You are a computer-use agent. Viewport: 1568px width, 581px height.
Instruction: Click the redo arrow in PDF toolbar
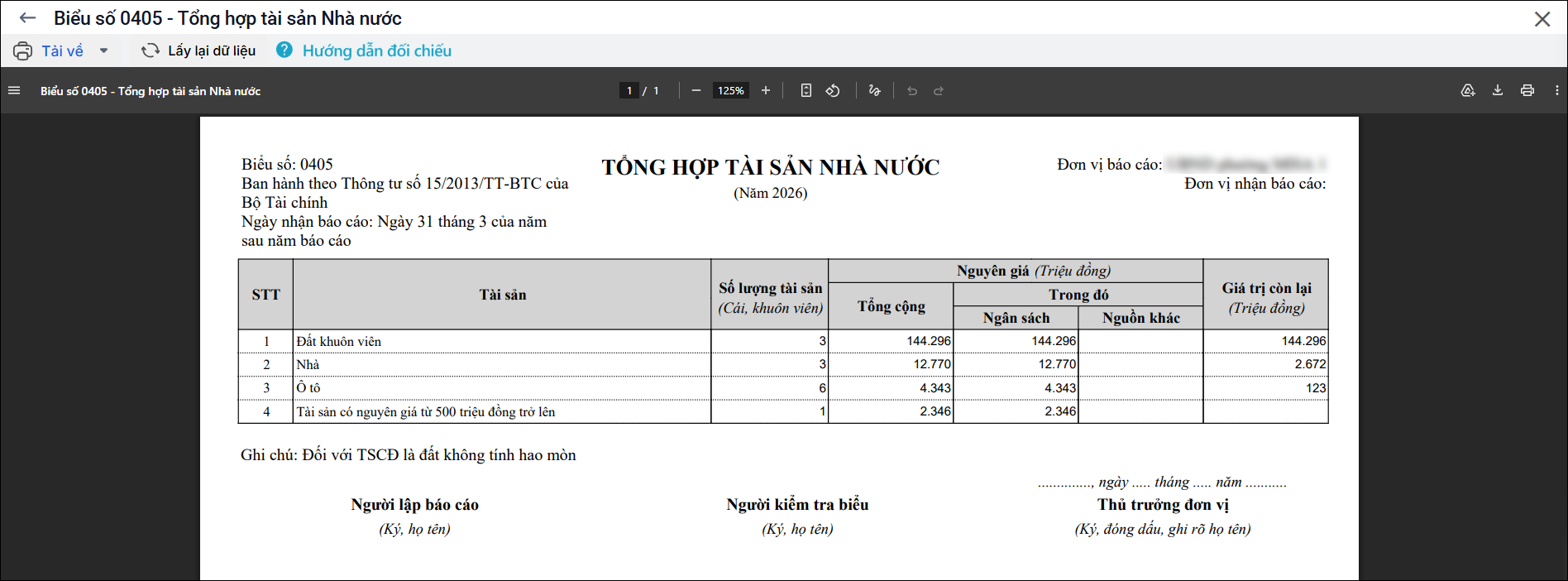(x=939, y=91)
